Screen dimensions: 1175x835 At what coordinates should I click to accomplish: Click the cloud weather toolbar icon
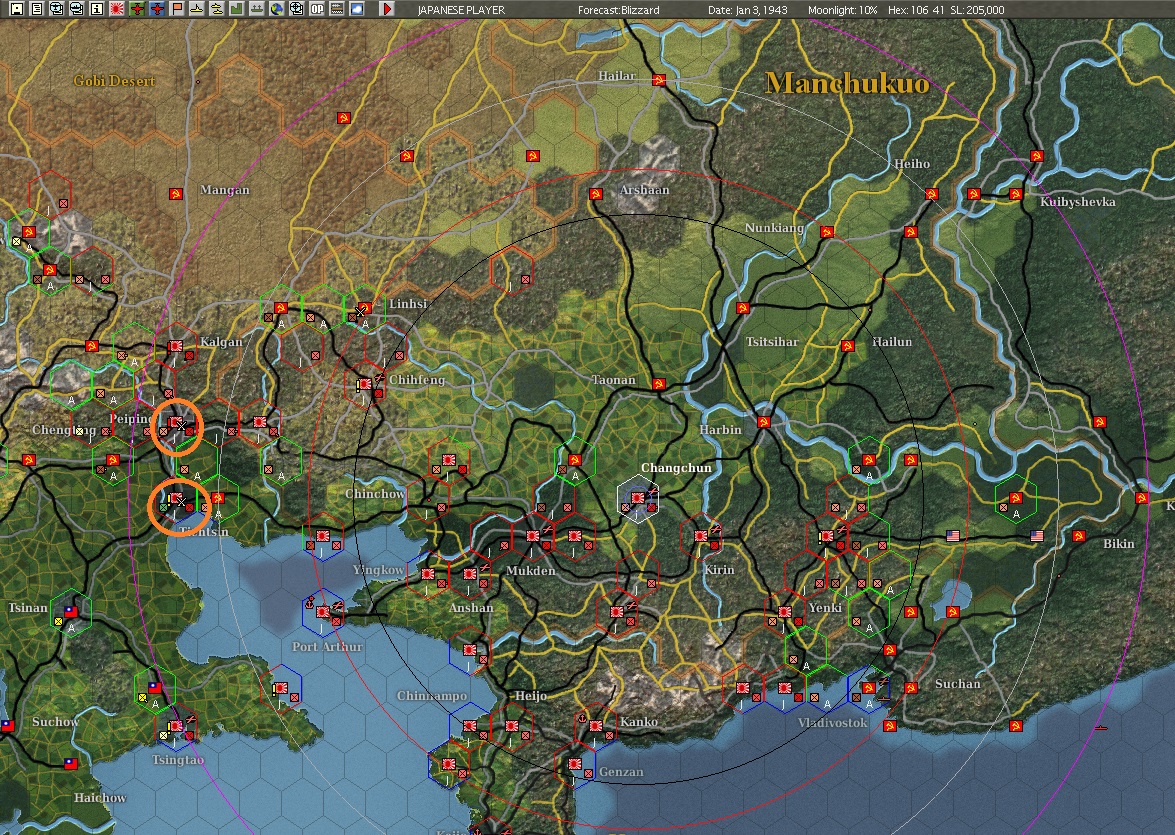(x=357, y=9)
